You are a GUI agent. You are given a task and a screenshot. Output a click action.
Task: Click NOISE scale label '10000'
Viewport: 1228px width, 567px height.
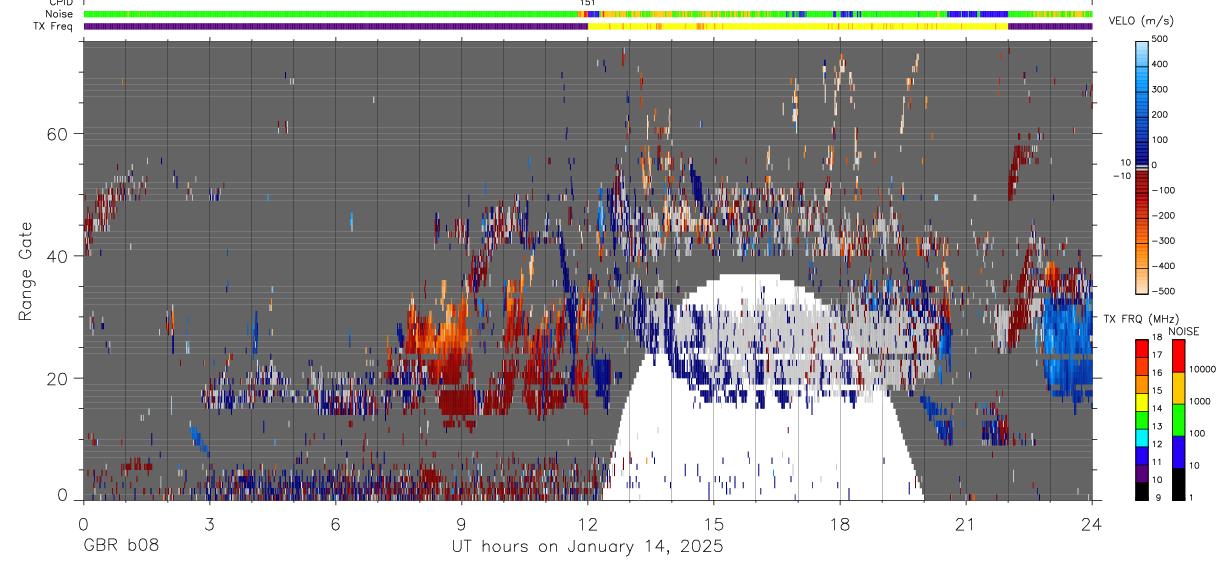(x=1202, y=371)
